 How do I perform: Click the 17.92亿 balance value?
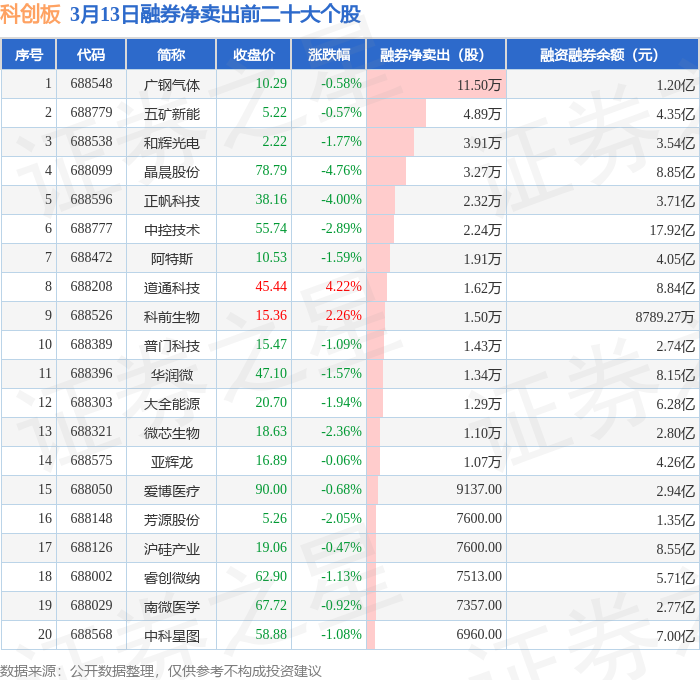[x=672, y=230]
